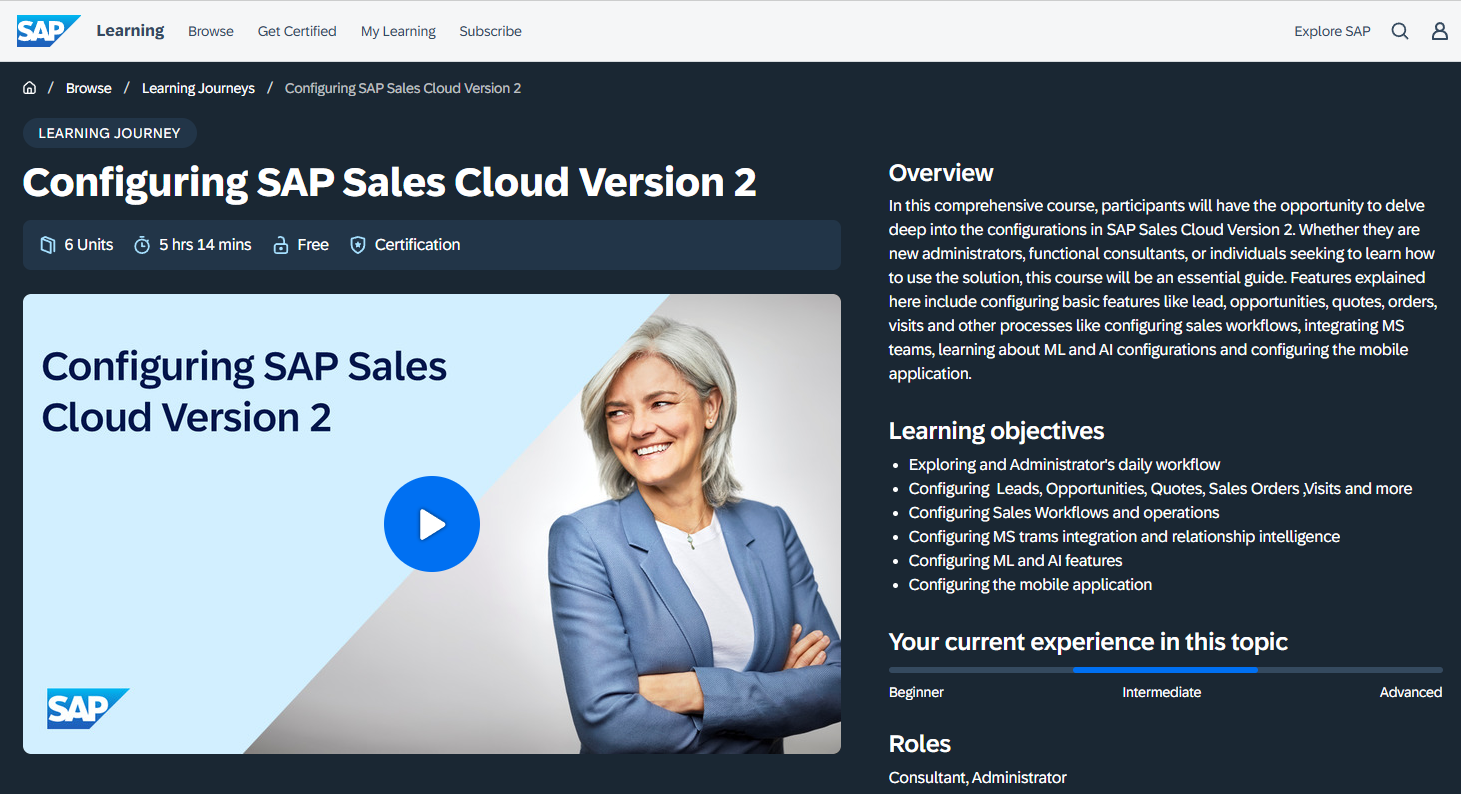Click the Browse breadcrumb link
The height and width of the screenshot is (794, 1461).
pos(89,88)
